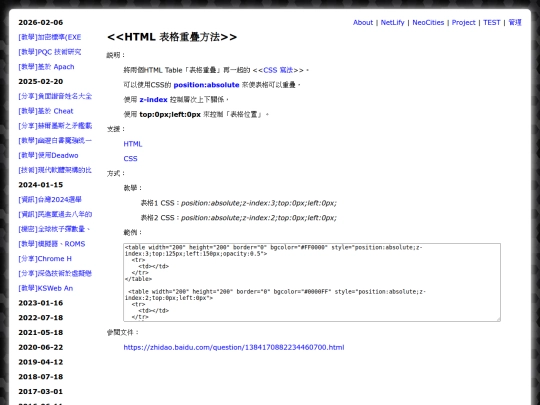Click the 表格2 CSS z-index:2 line
The height and width of the screenshot is (405, 540).
pyautogui.click(x=239, y=218)
